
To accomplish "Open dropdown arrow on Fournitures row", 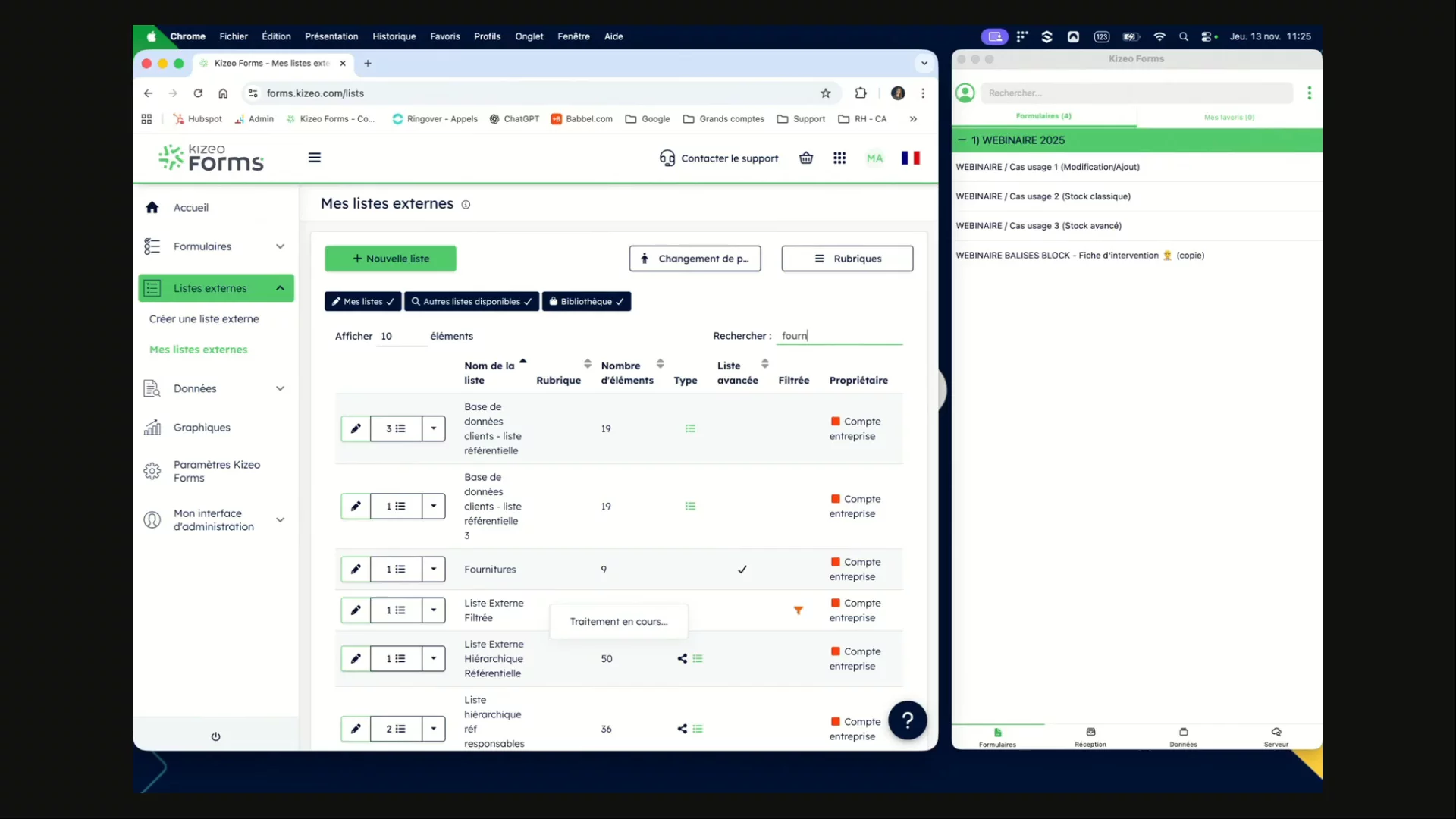I will [x=434, y=570].
